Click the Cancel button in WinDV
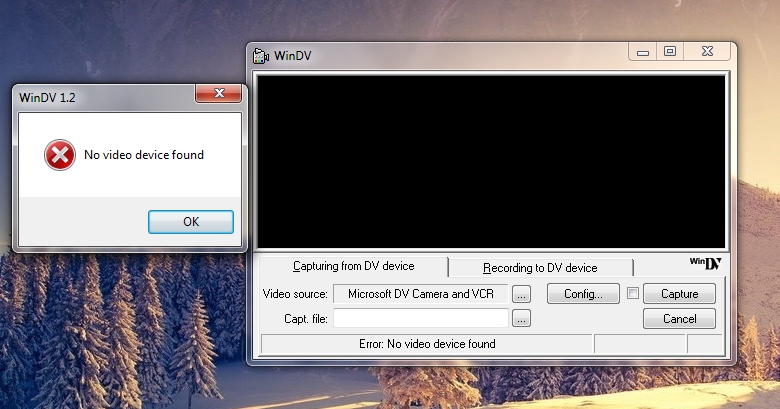The image size is (780, 409). 680,319
